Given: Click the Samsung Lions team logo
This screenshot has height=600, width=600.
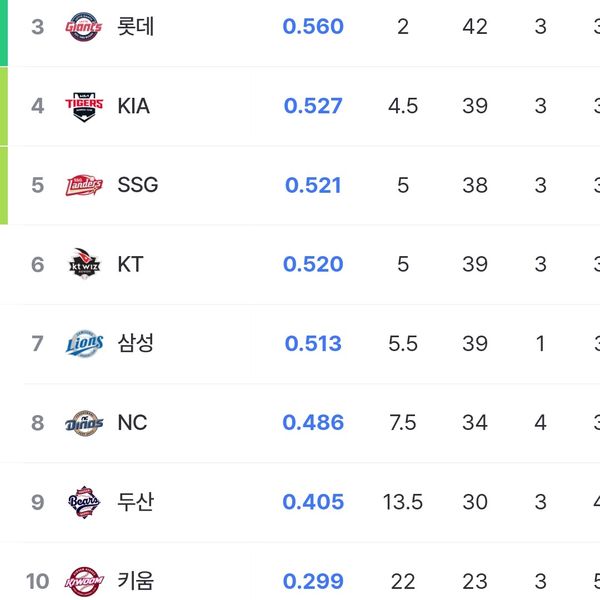Looking at the screenshot, I should 84,343.
